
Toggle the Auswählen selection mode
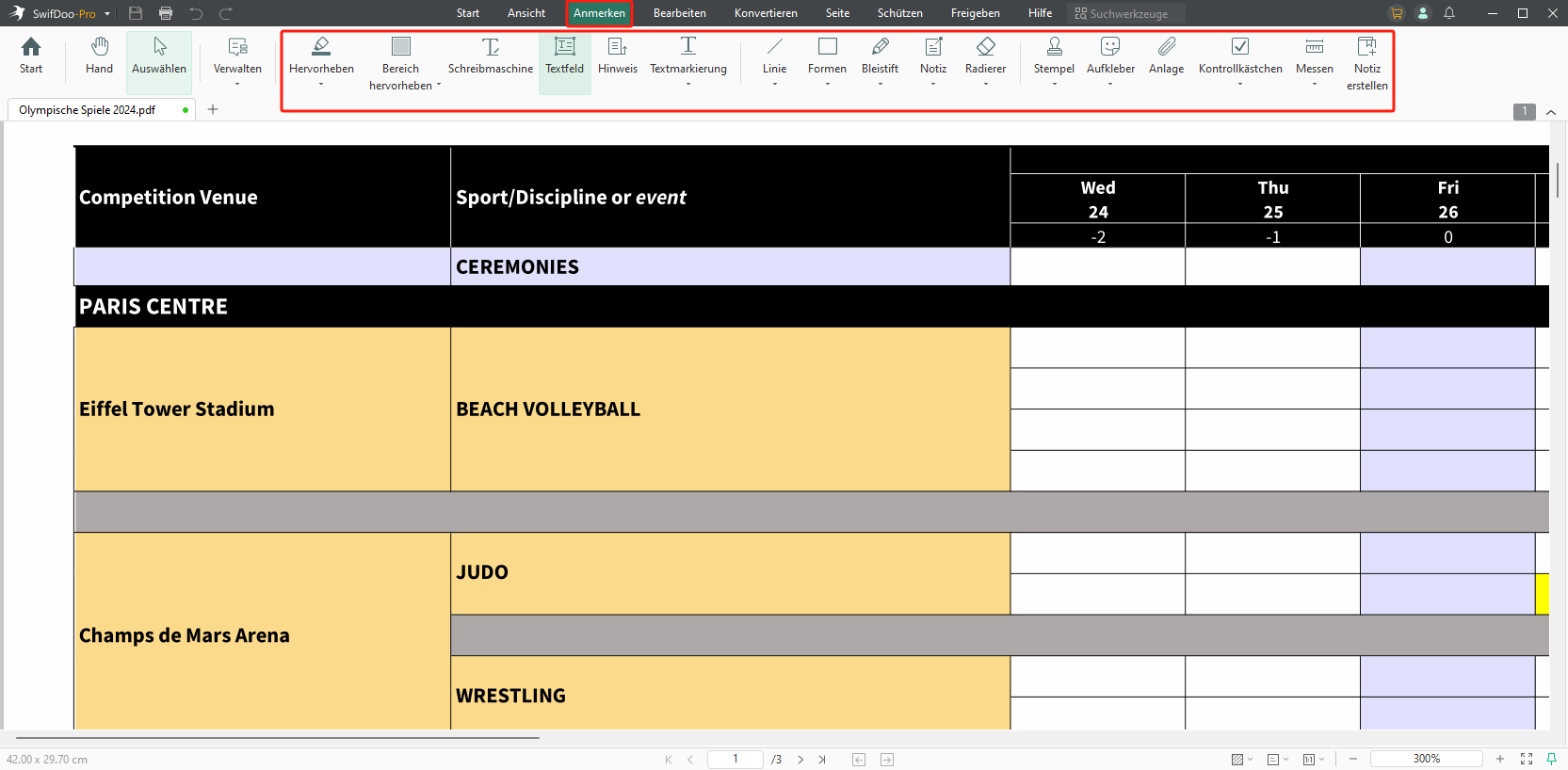pos(159,56)
